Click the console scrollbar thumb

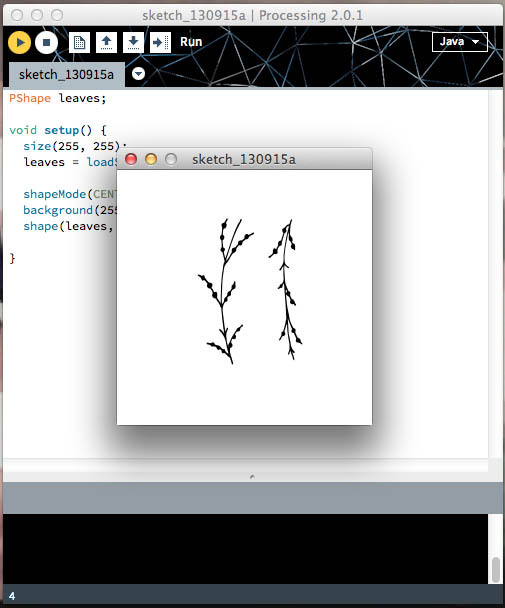click(495, 570)
